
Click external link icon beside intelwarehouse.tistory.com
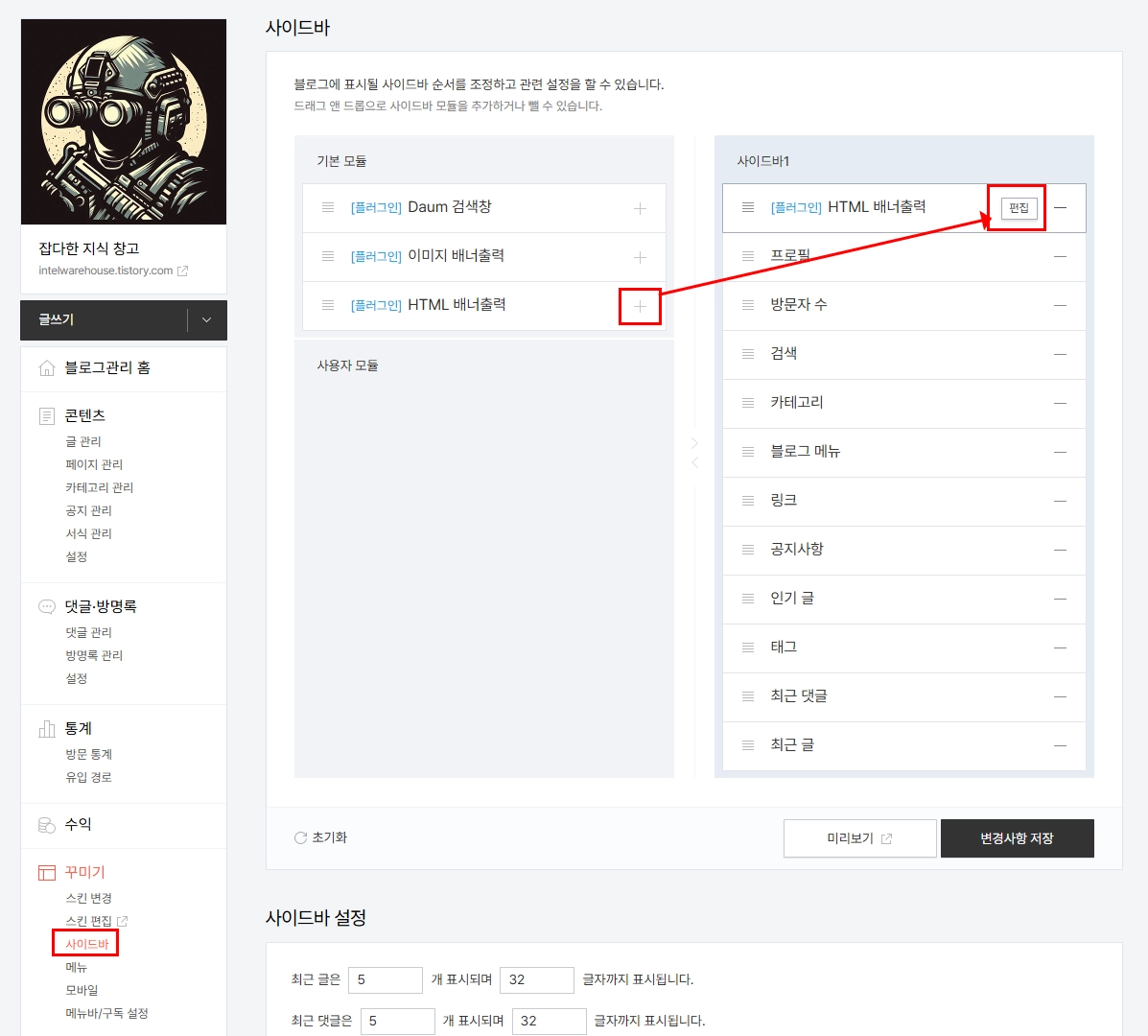point(184,271)
